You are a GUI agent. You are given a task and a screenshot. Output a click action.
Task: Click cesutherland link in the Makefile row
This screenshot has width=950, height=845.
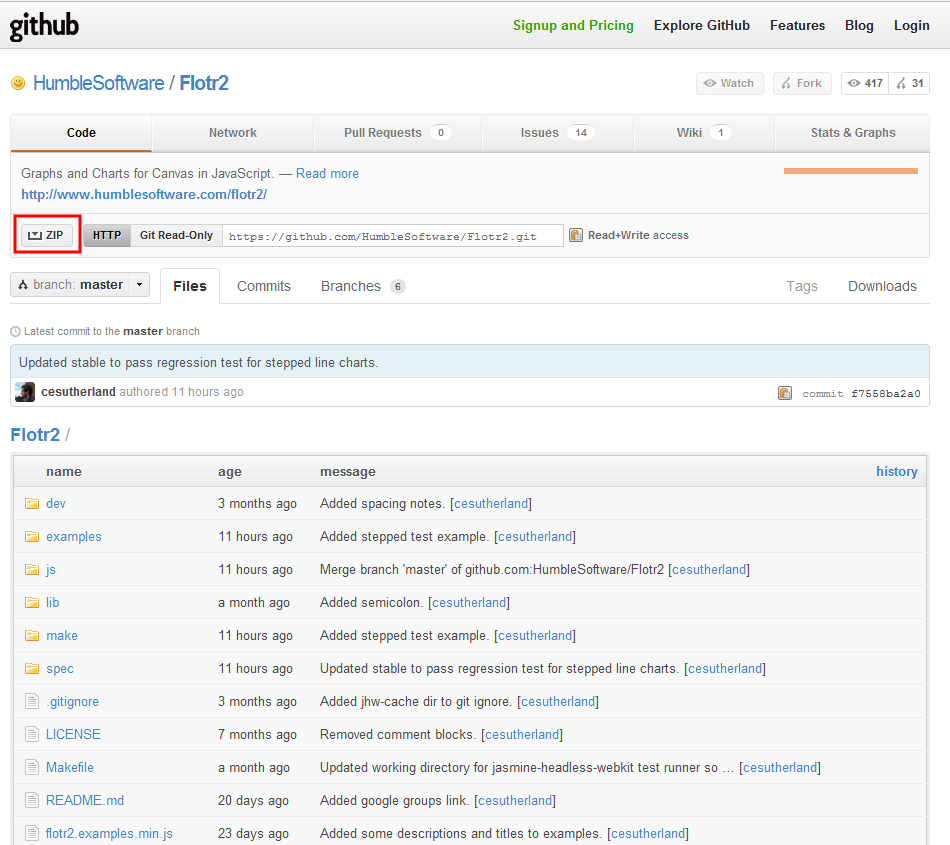[x=780, y=767]
